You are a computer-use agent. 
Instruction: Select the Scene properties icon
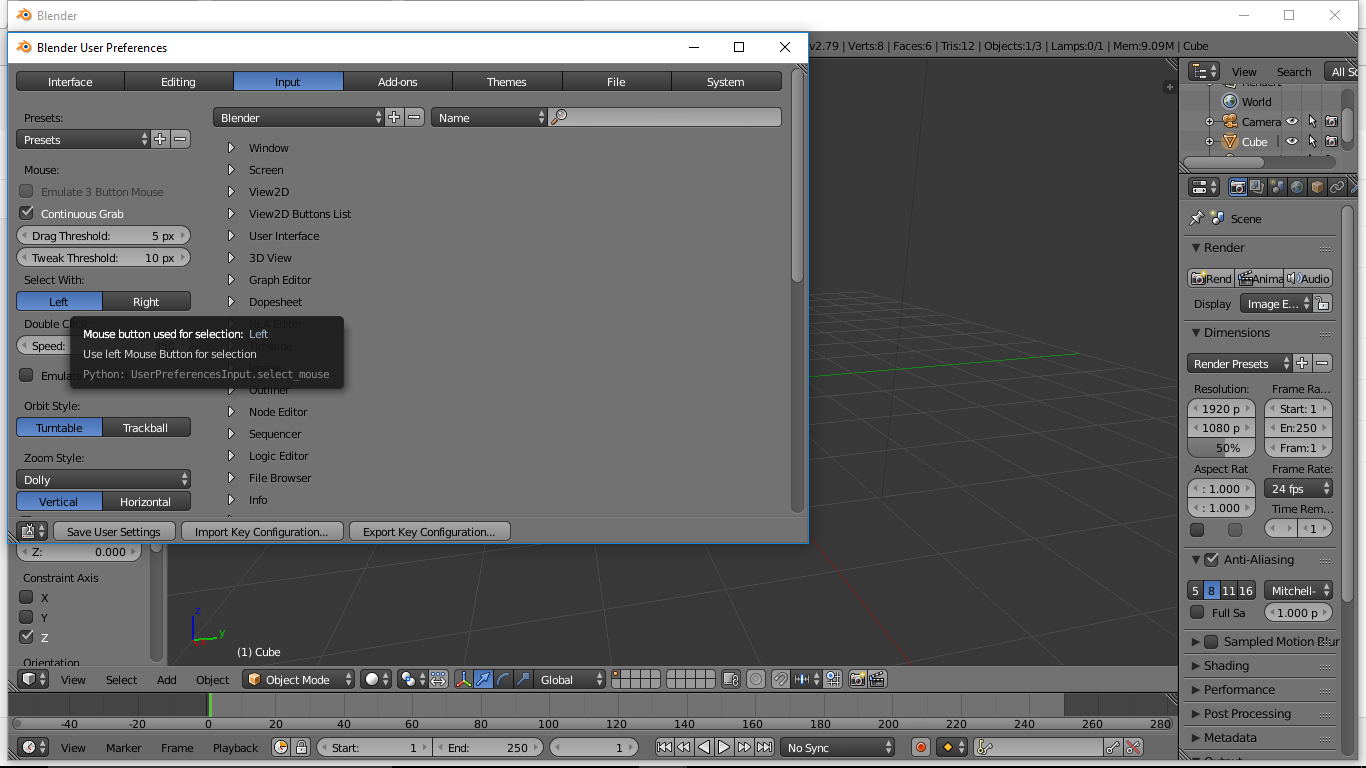1276,187
